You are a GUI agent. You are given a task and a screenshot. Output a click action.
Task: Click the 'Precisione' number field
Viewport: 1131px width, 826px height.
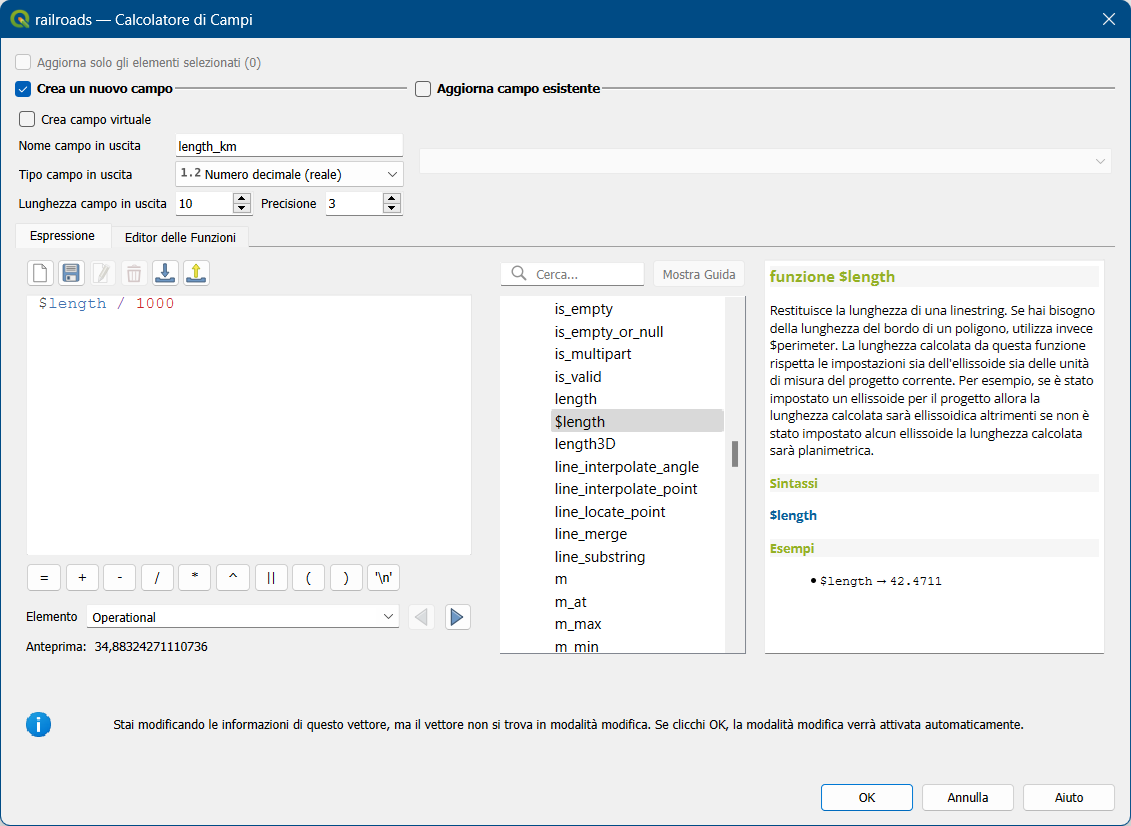[x=354, y=203]
